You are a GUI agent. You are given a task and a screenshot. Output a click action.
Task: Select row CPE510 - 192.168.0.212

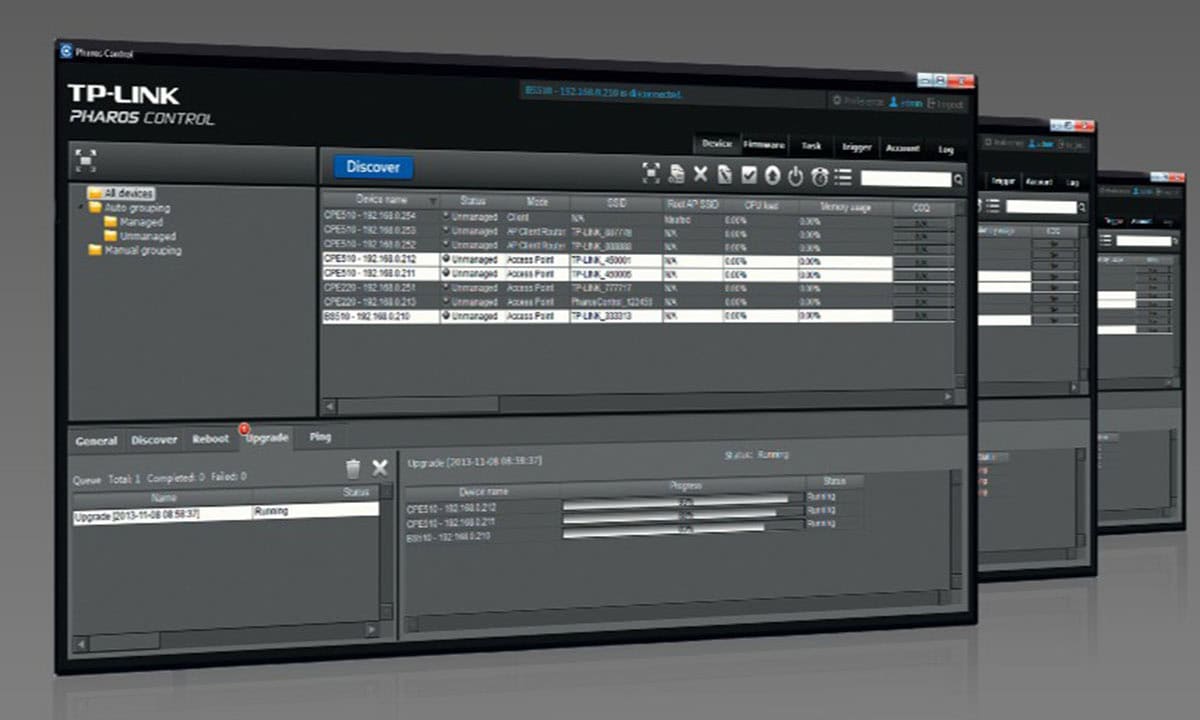click(638, 259)
